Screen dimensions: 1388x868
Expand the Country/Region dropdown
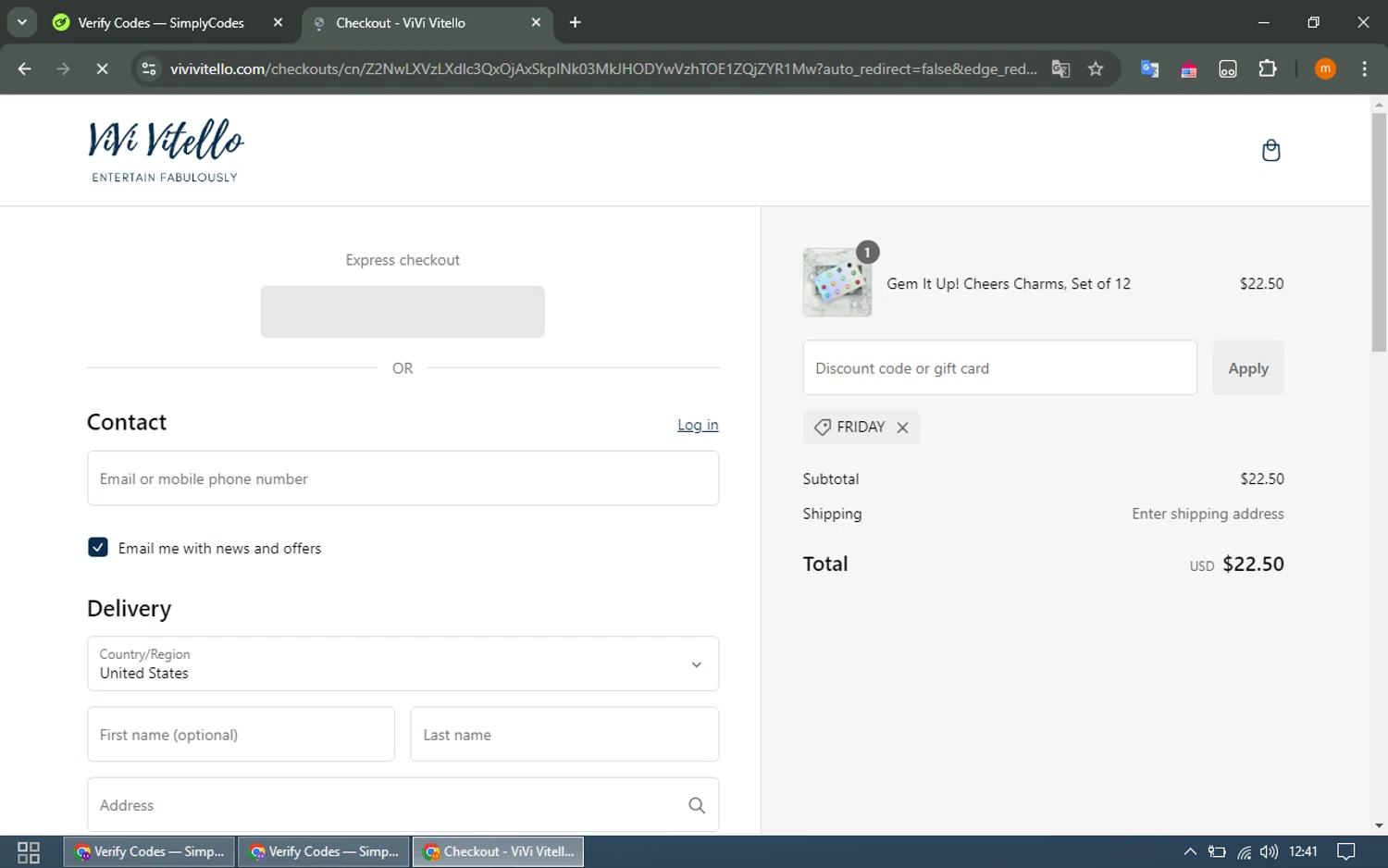[403, 663]
